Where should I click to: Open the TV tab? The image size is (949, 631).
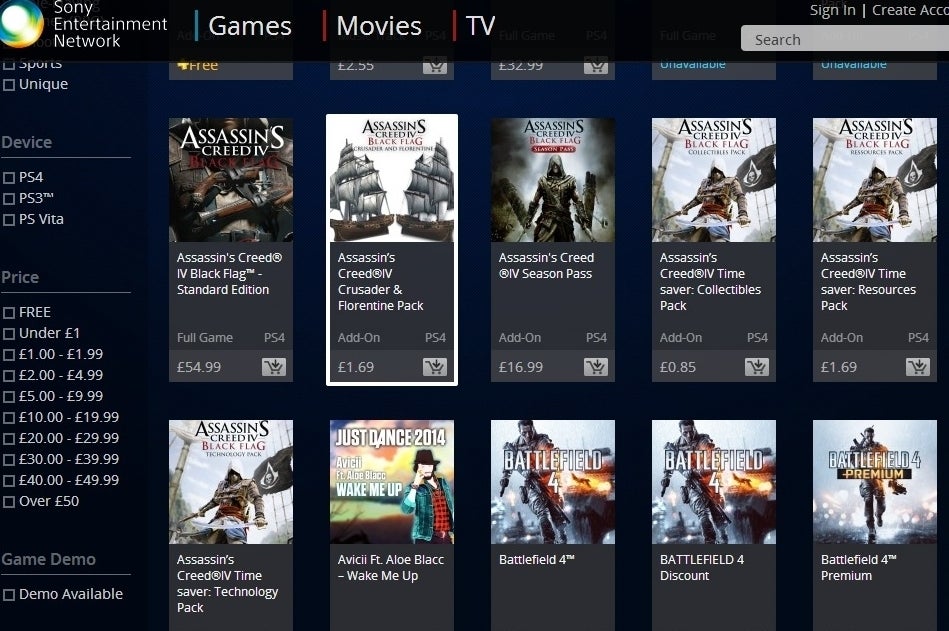(x=481, y=26)
